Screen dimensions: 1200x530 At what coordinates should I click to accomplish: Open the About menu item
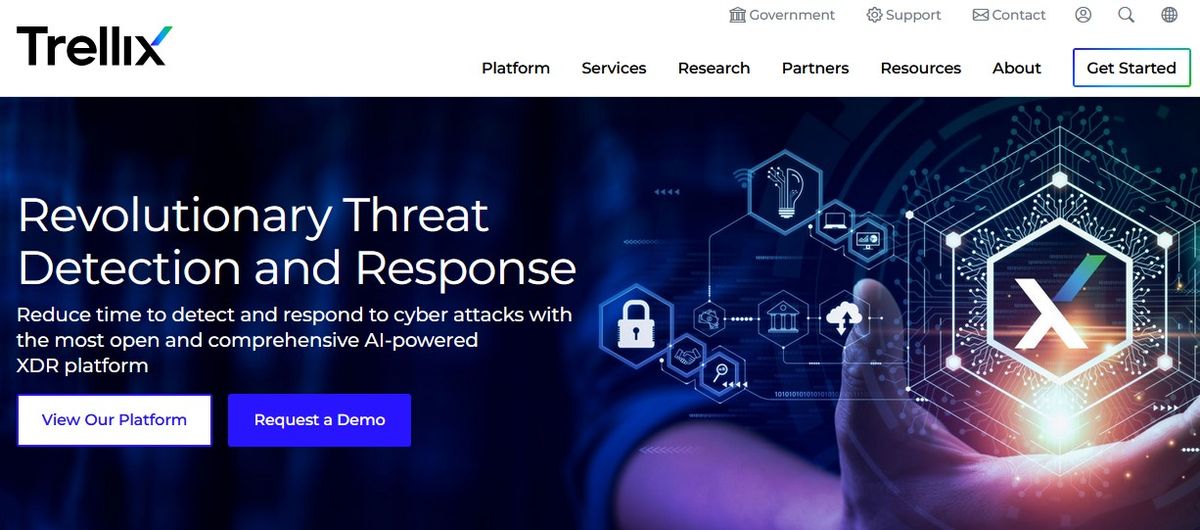(x=1017, y=68)
